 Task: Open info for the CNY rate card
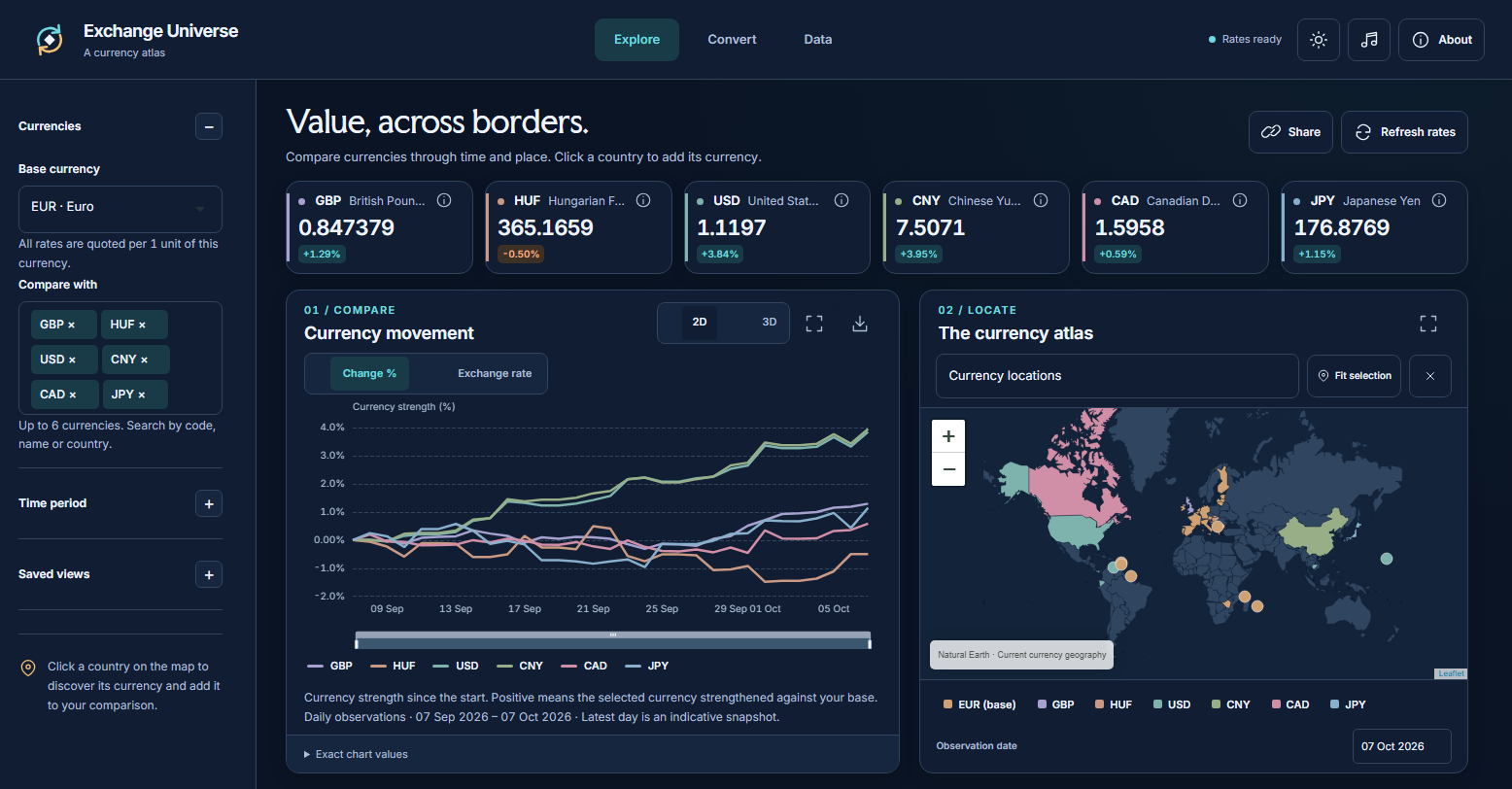click(1041, 201)
